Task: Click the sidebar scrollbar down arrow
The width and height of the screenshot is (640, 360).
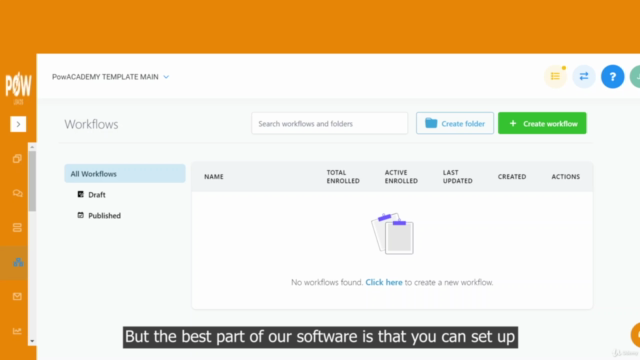Action: (x=32, y=341)
